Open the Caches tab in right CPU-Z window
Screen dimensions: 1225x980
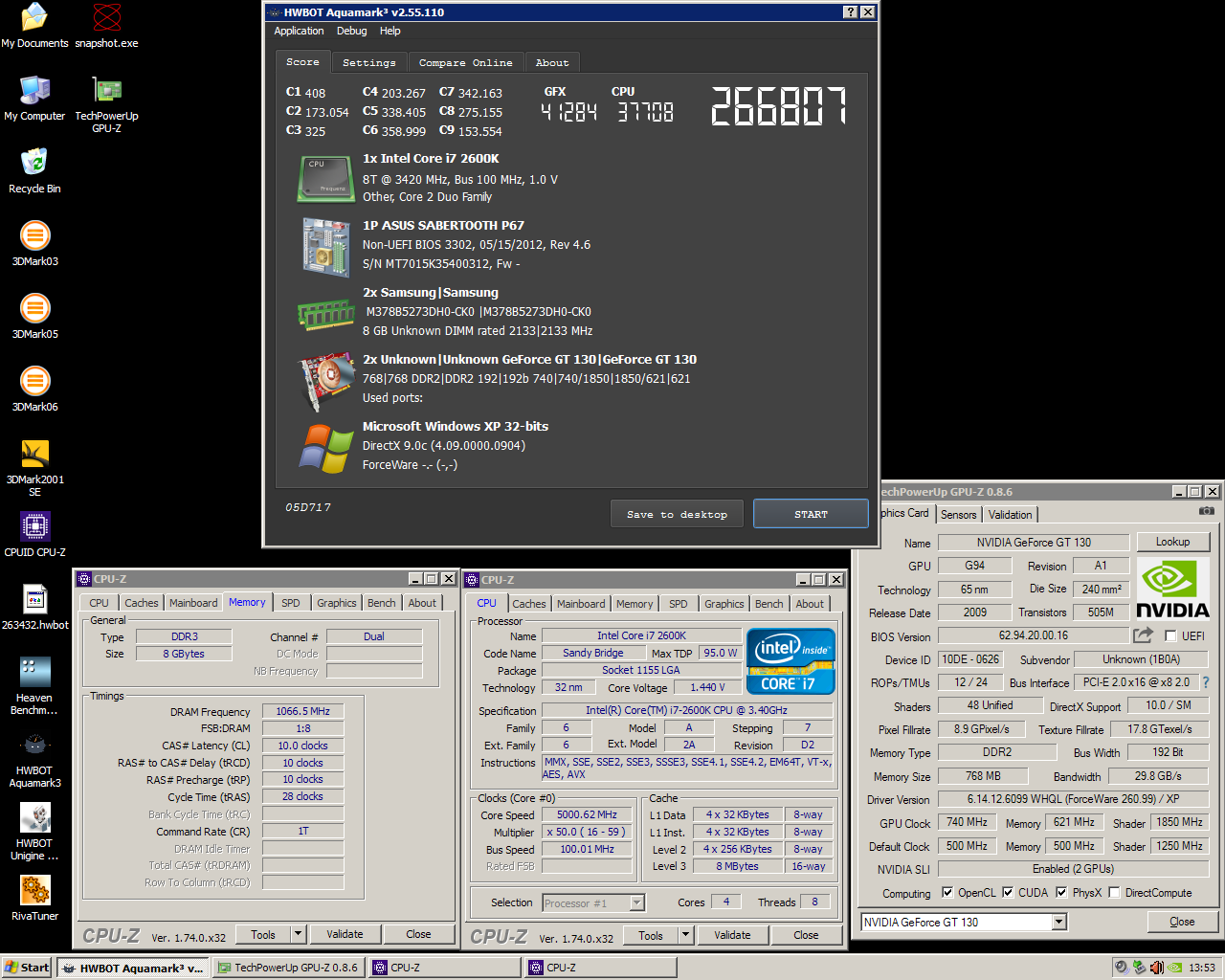528,604
